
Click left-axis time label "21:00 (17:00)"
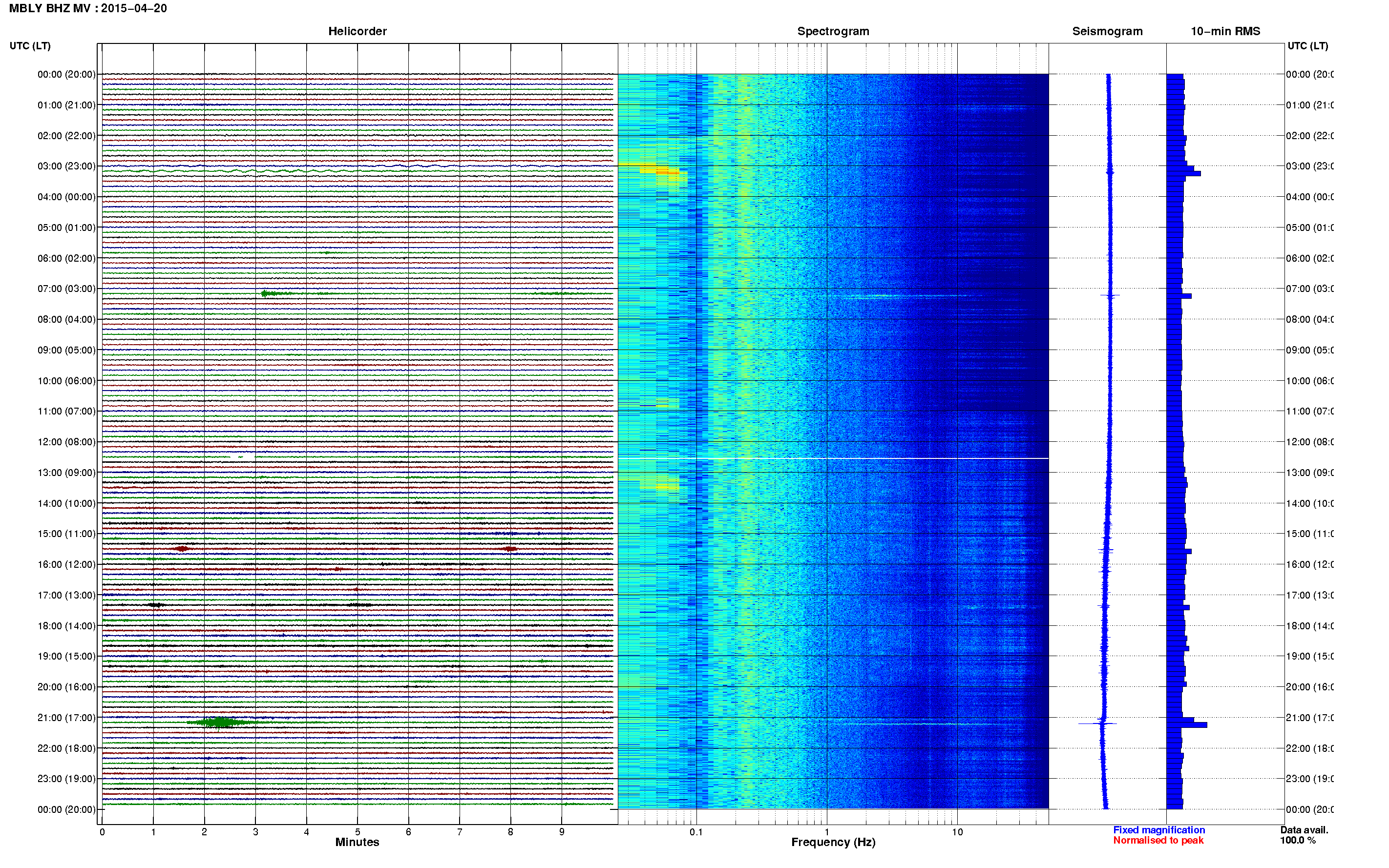[66, 718]
